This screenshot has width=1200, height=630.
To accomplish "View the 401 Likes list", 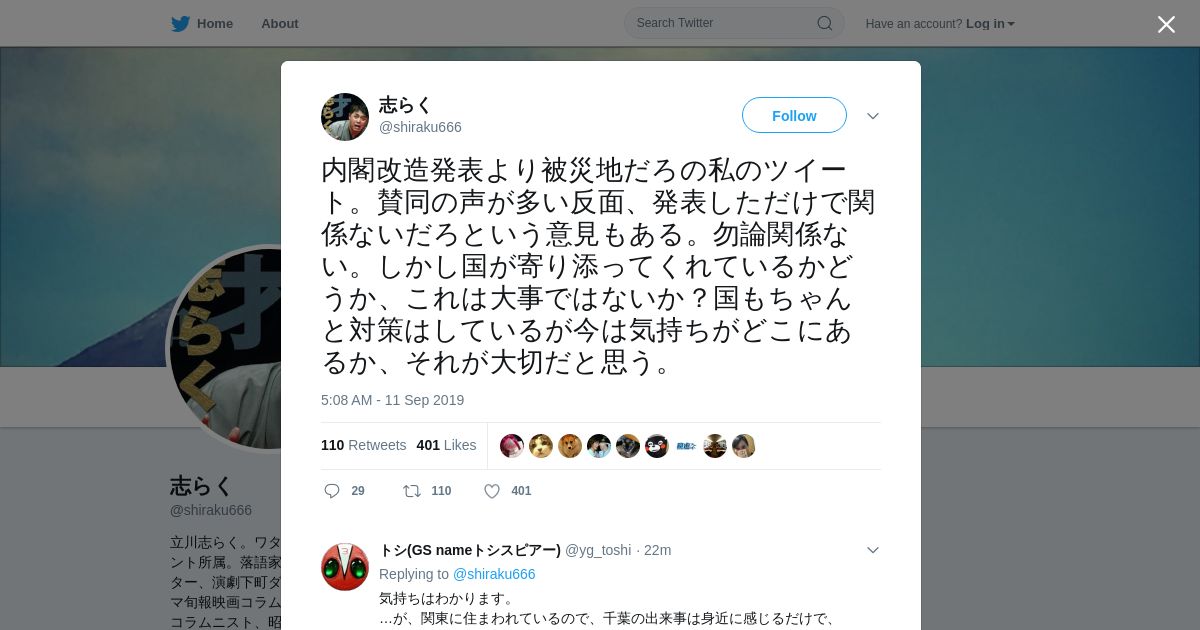I will coord(446,445).
